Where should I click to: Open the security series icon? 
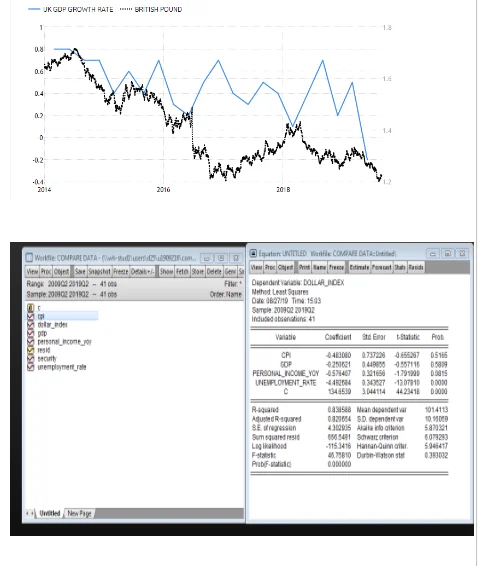(x=31, y=358)
